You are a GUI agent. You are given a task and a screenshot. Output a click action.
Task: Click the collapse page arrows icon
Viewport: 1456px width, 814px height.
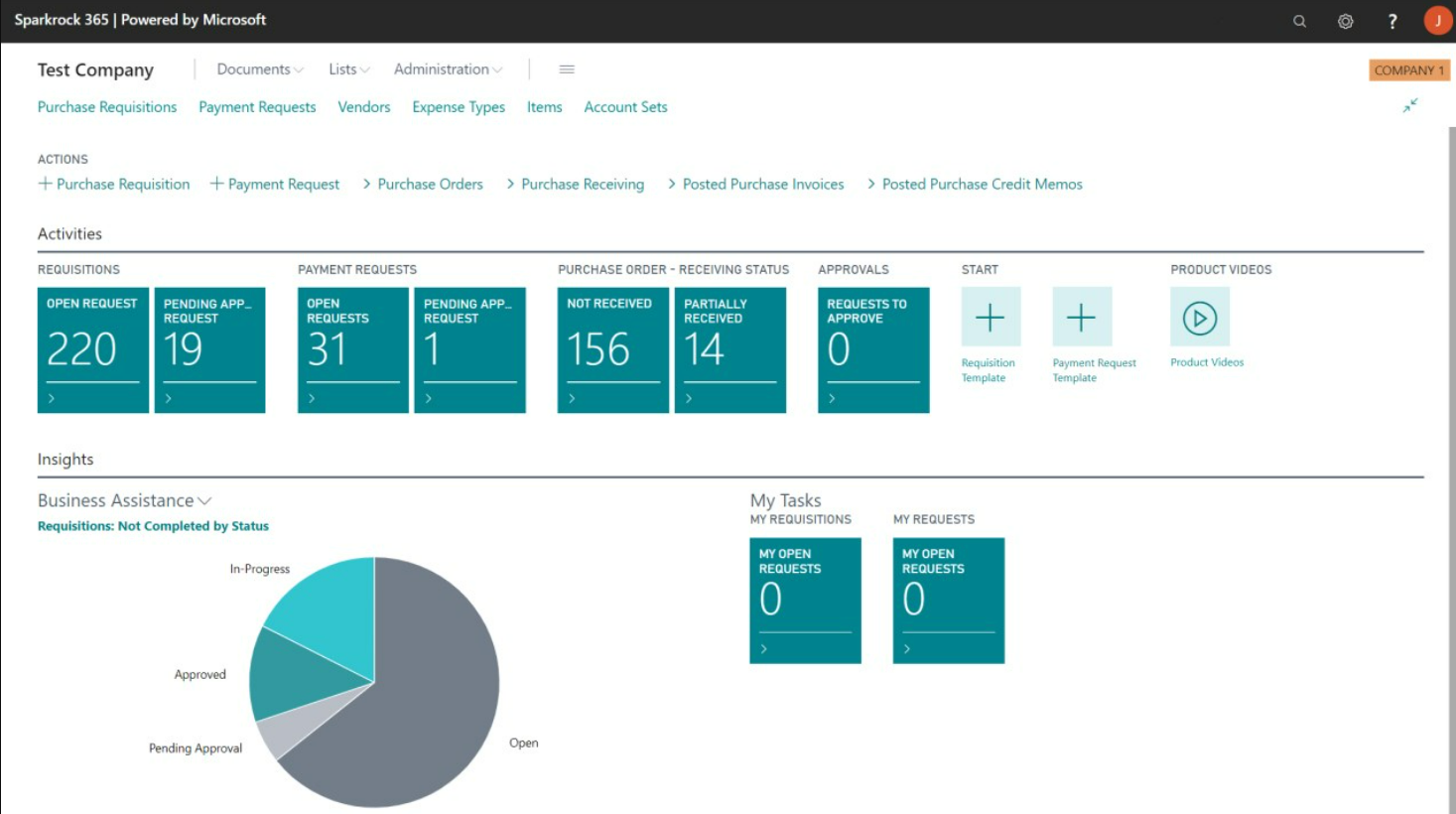point(1410,105)
